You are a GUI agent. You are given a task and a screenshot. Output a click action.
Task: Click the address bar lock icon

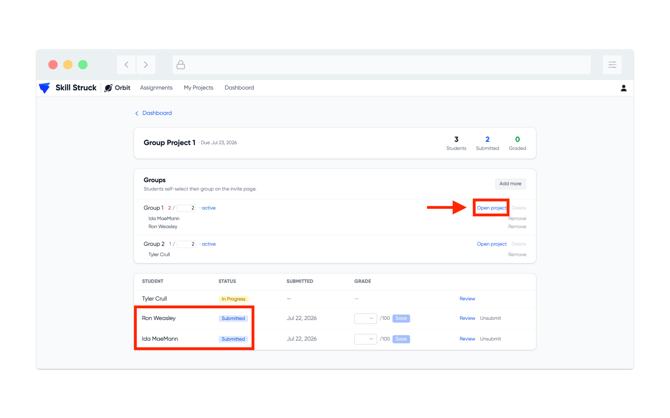click(181, 65)
